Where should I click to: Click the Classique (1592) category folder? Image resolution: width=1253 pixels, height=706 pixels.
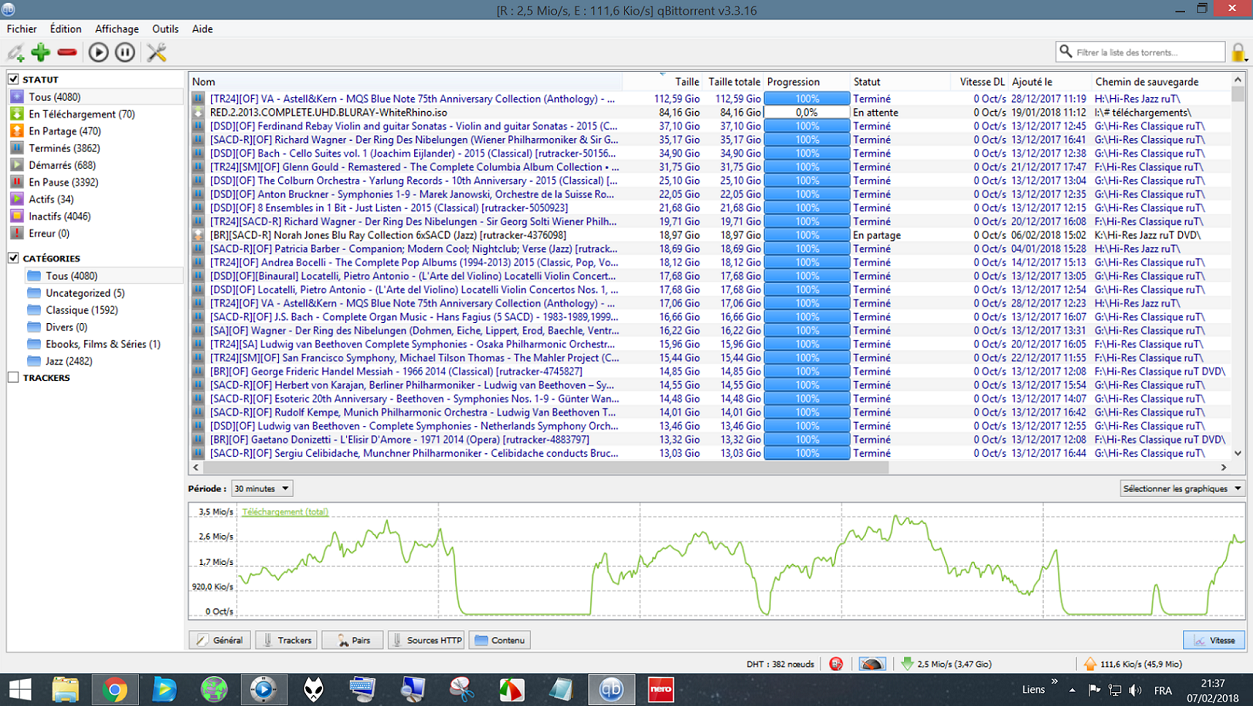[35, 310]
